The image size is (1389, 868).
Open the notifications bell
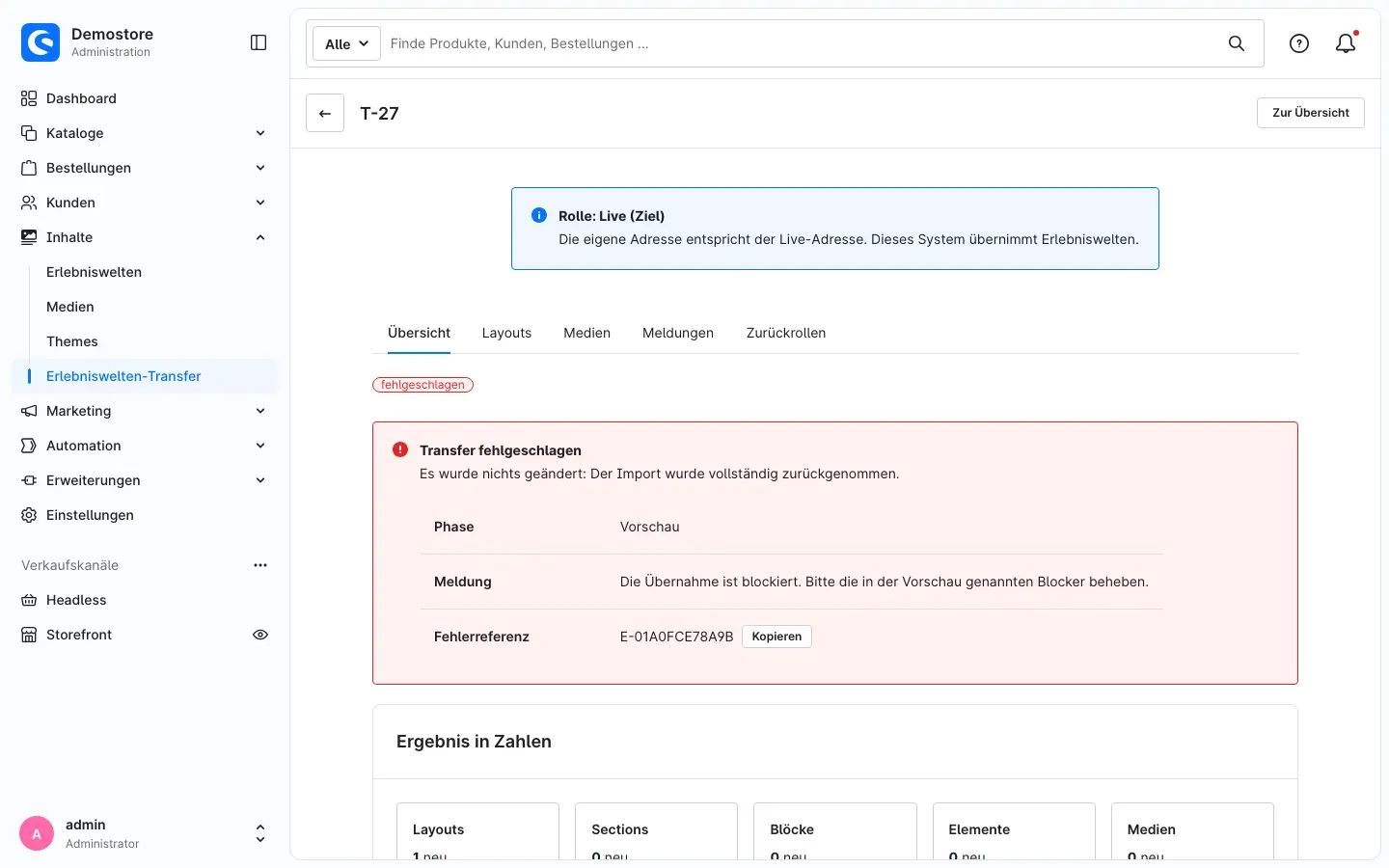[1346, 43]
